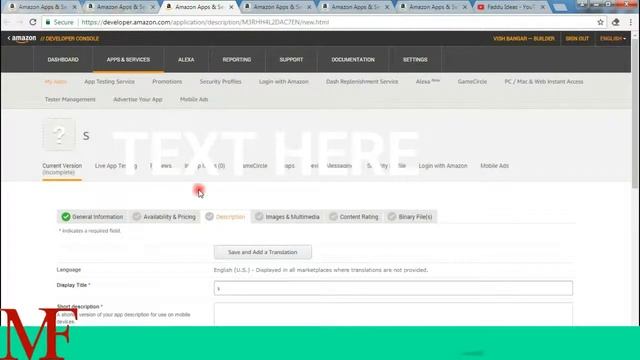Open App Testing Service
The image size is (640, 360).
tap(109, 82)
